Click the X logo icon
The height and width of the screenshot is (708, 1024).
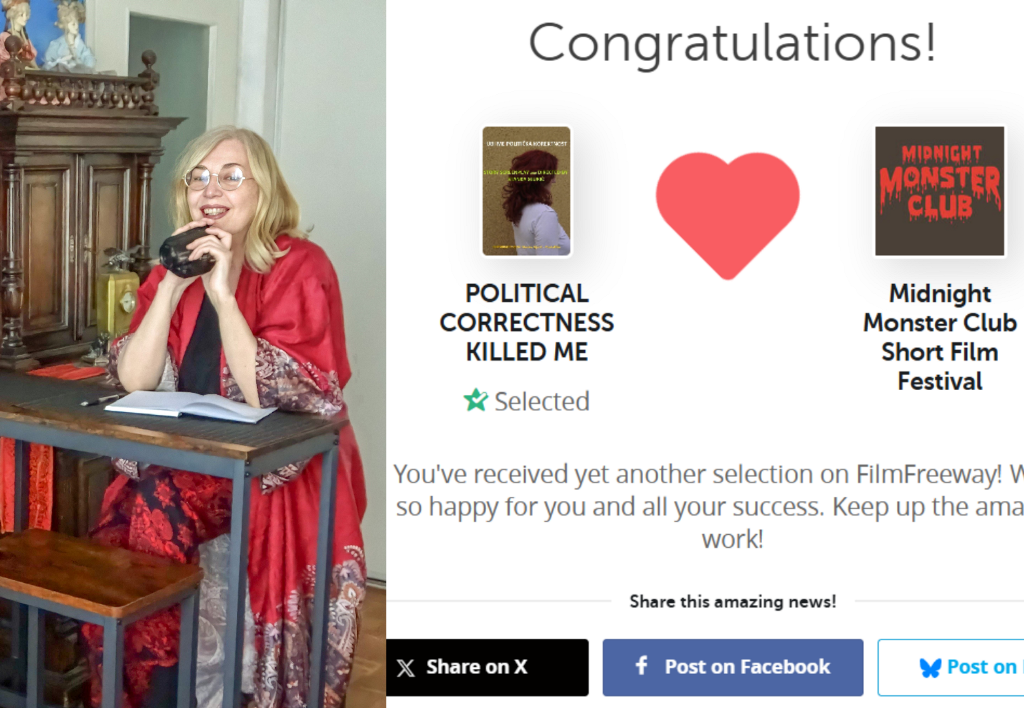[405, 668]
